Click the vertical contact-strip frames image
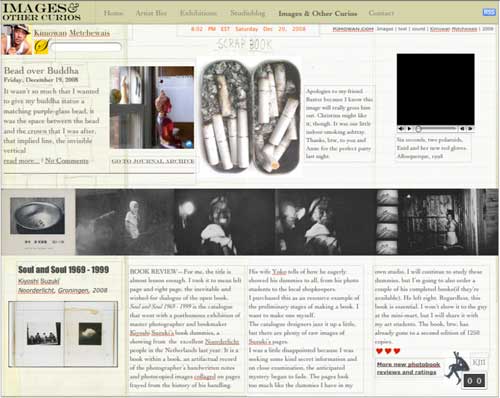The width and height of the screenshot is (500, 398). click(x=387, y=222)
